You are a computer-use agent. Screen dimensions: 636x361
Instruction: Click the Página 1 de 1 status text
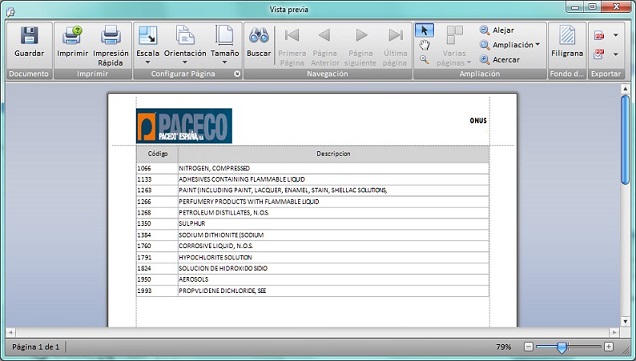click(x=36, y=347)
